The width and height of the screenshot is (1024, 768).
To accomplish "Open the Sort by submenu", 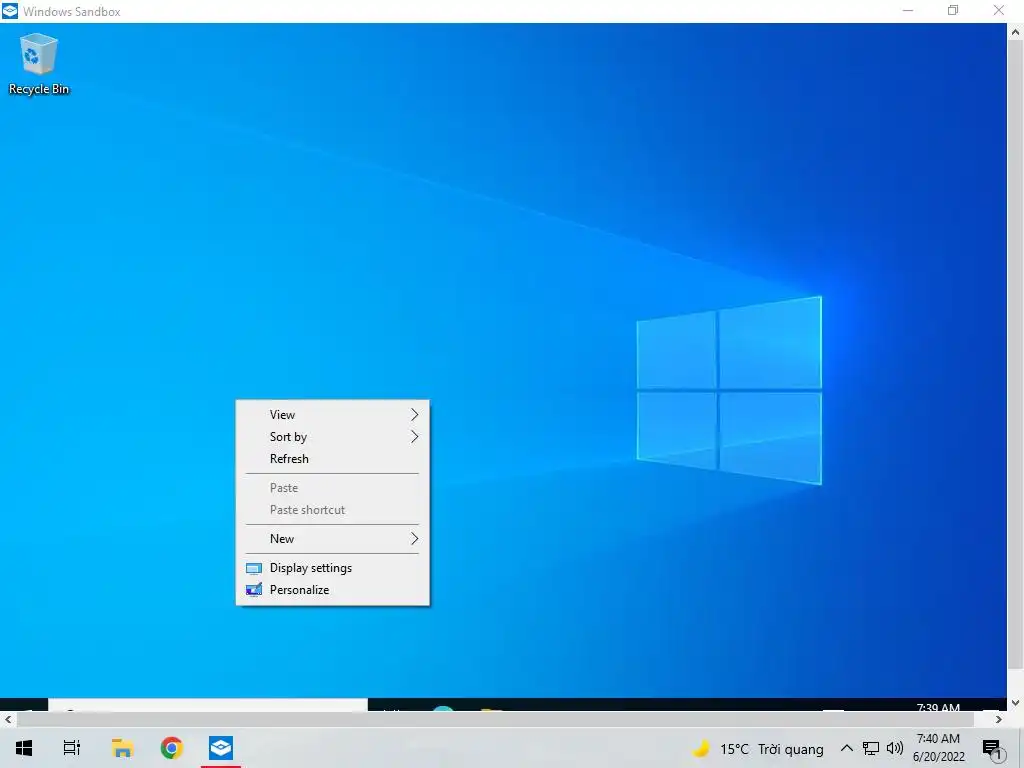I will (x=332, y=437).
